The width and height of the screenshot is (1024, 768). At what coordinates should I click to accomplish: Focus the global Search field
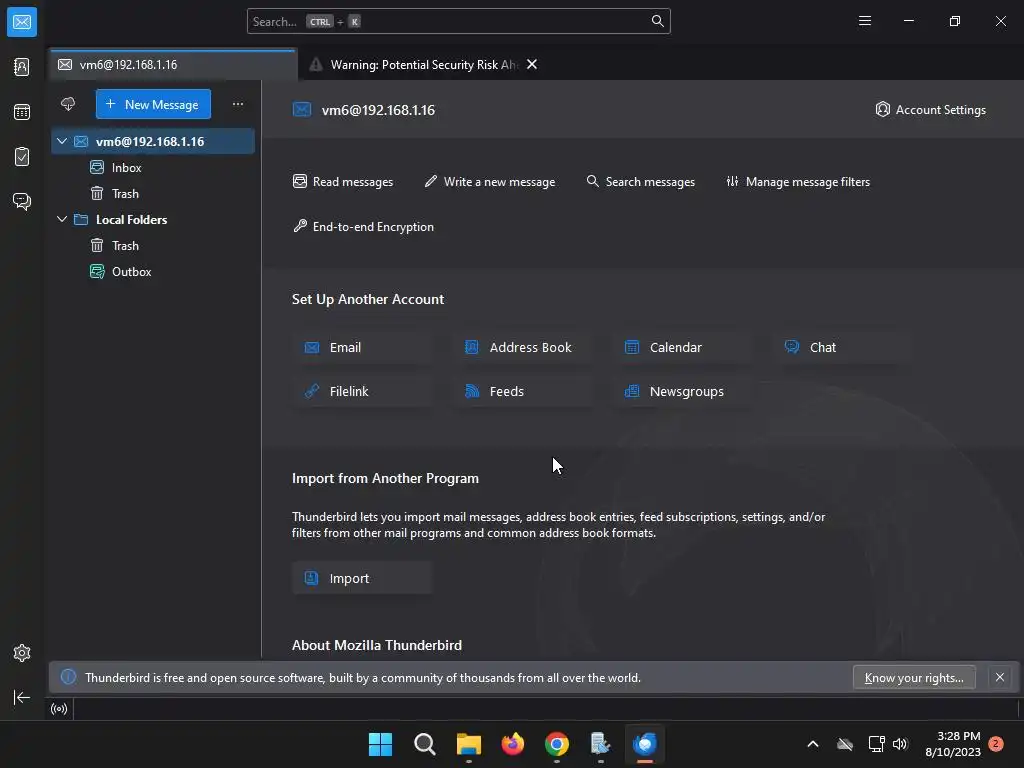pyautogui.click(x=458, y=22)
